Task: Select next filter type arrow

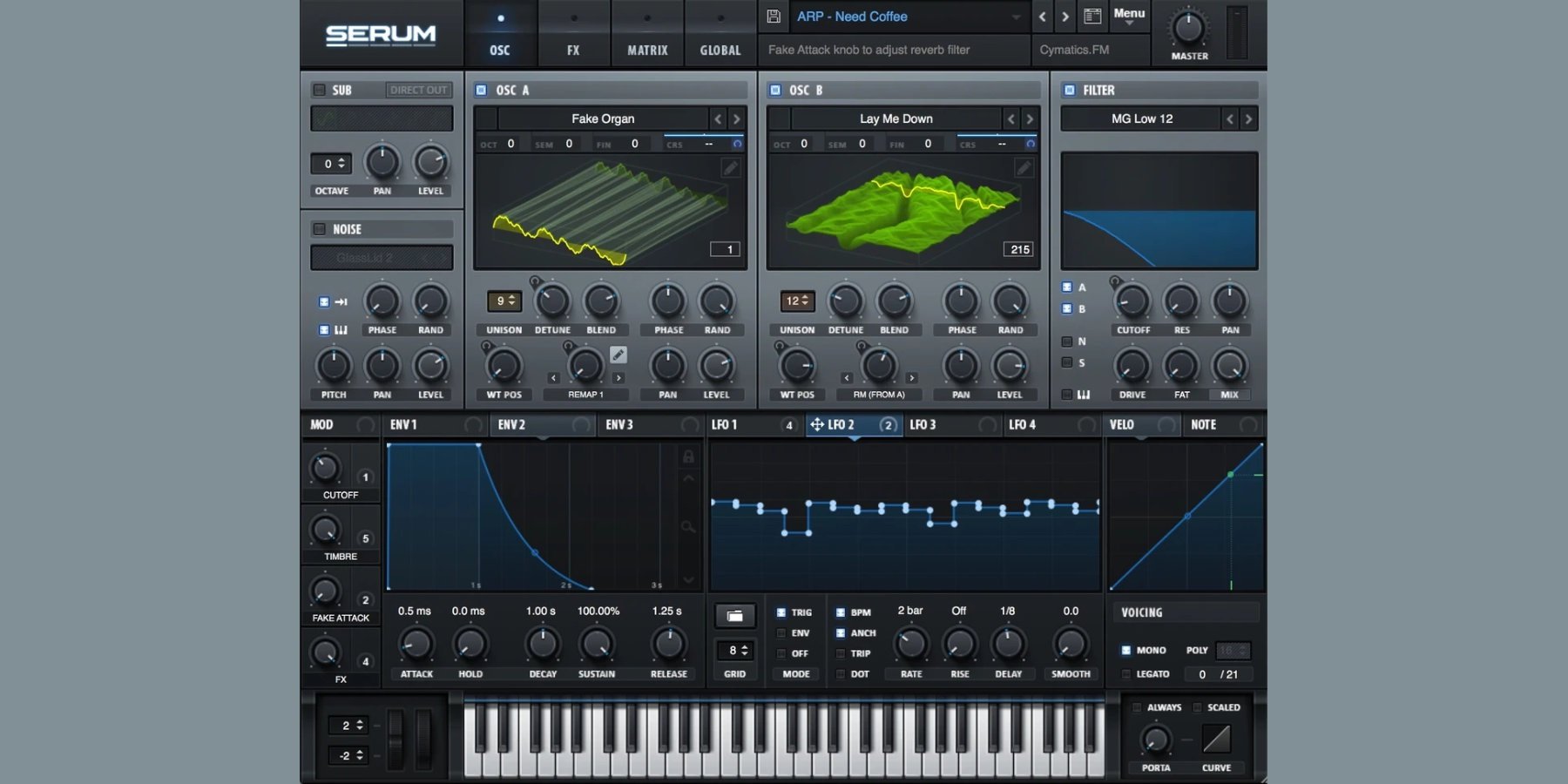Action: pyautogui.click(x=1248, y=118)
